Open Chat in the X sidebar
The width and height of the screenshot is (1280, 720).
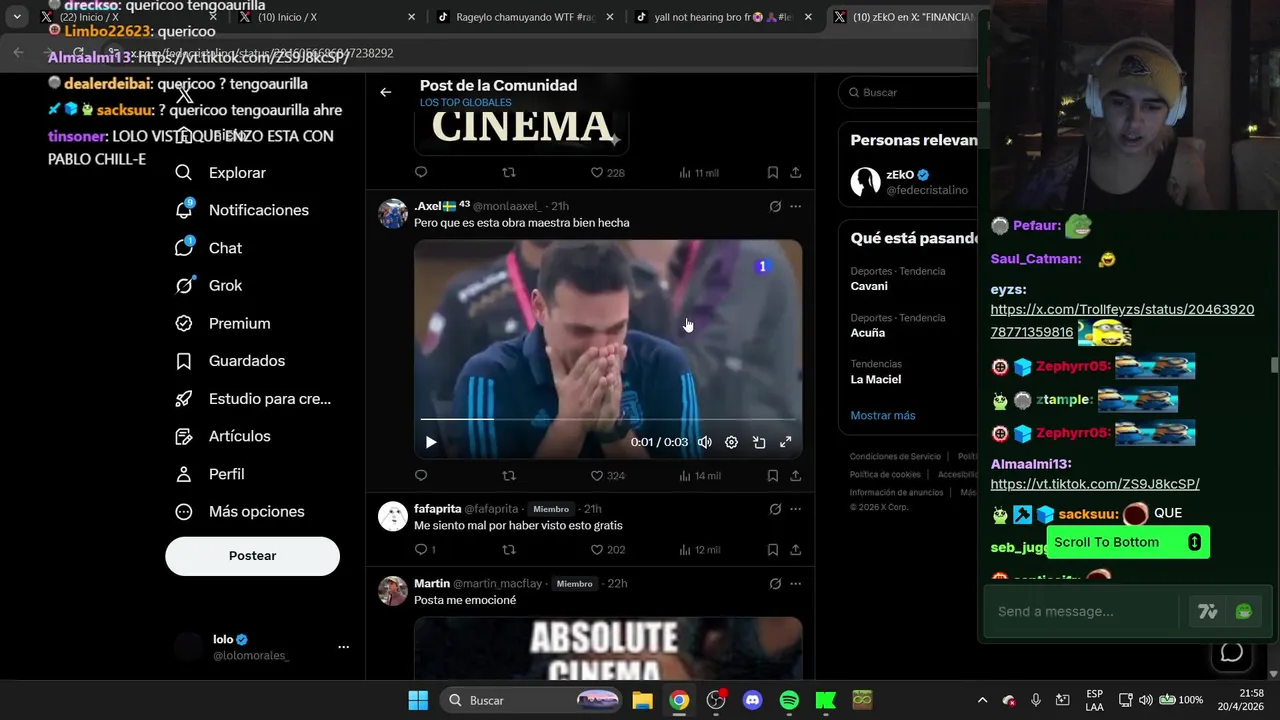coord(208,248)
